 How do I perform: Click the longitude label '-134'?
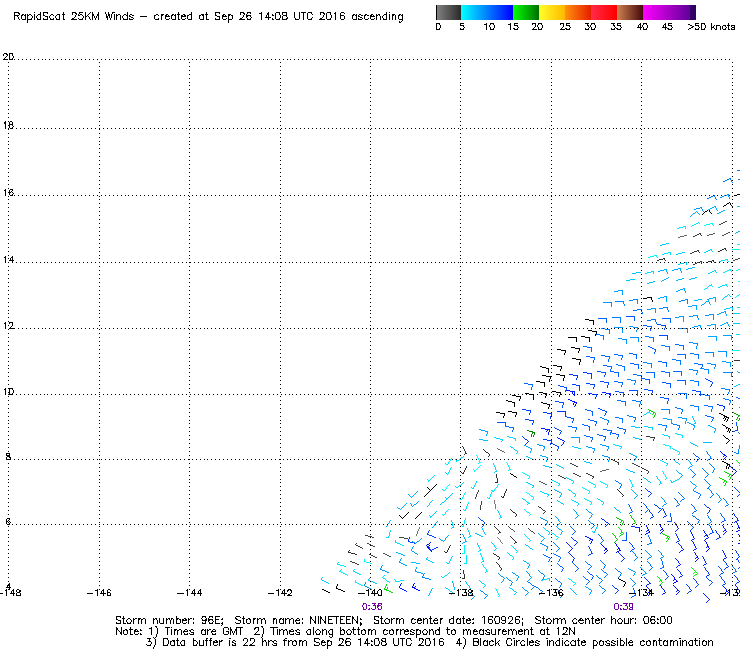point(641,593)
